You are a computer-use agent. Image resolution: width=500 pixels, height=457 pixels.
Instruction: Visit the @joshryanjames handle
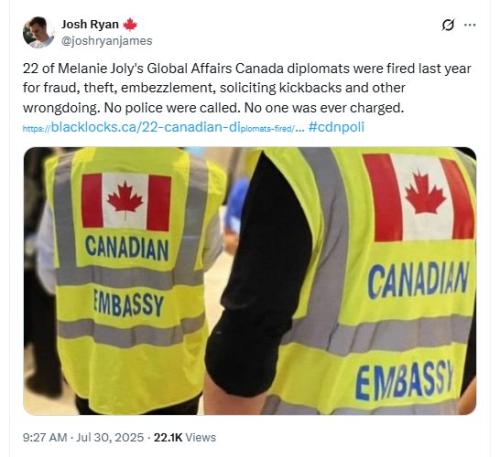pos(107,41)
